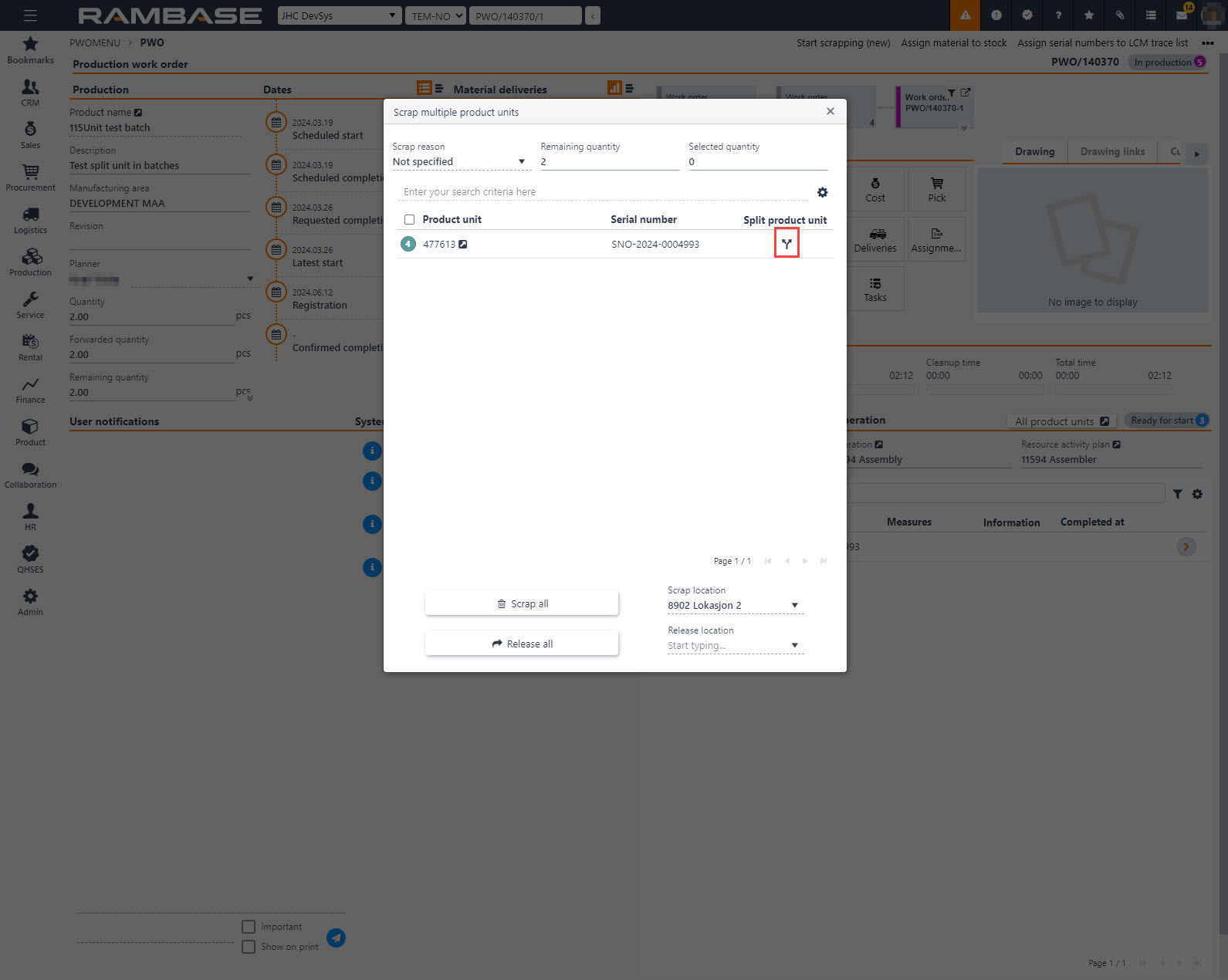
Task: Open Admin module in sidebar
Action: point(30,602)
